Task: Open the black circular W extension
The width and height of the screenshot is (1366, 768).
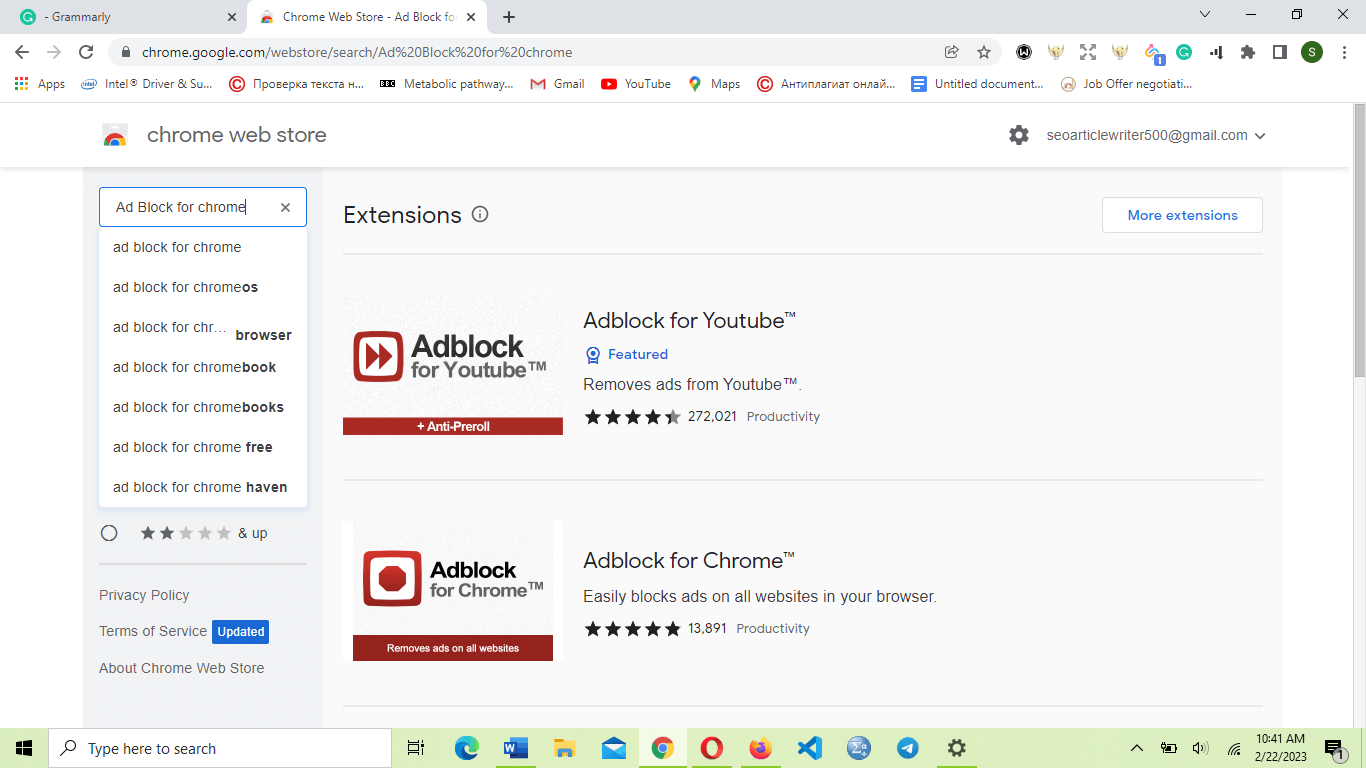Action: [1024, 52]
